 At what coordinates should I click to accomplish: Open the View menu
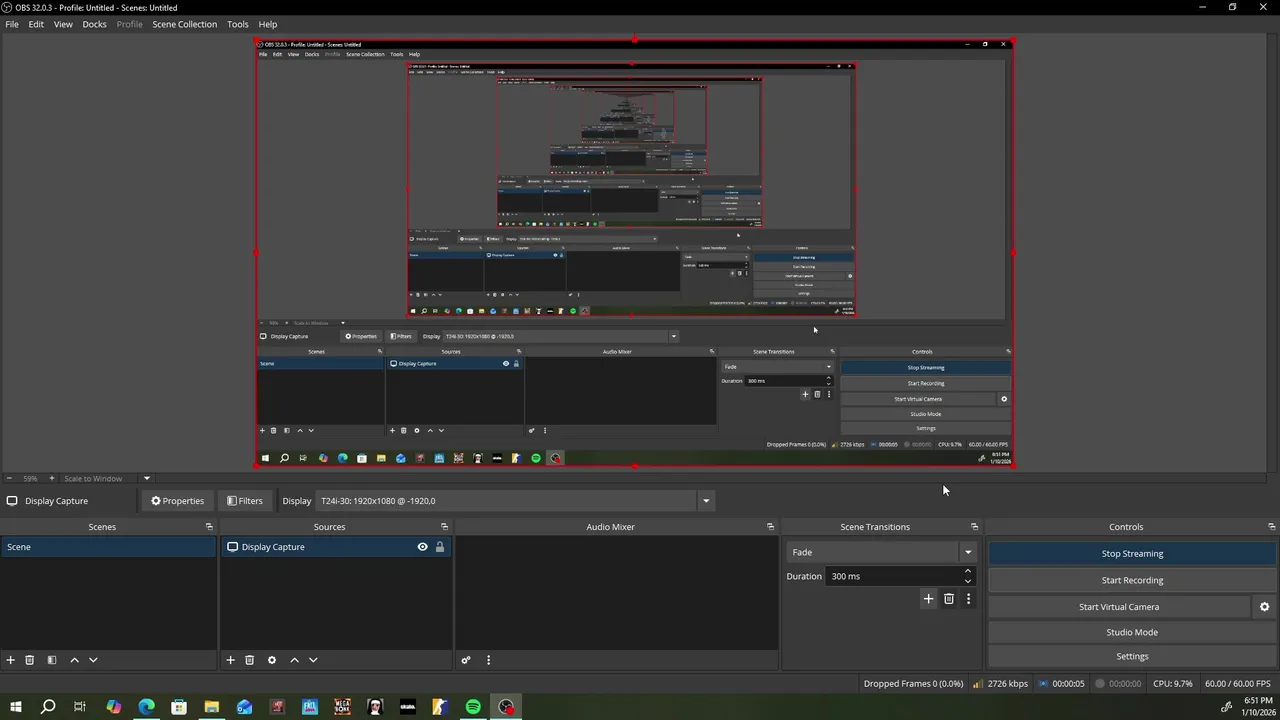(63, 24)
